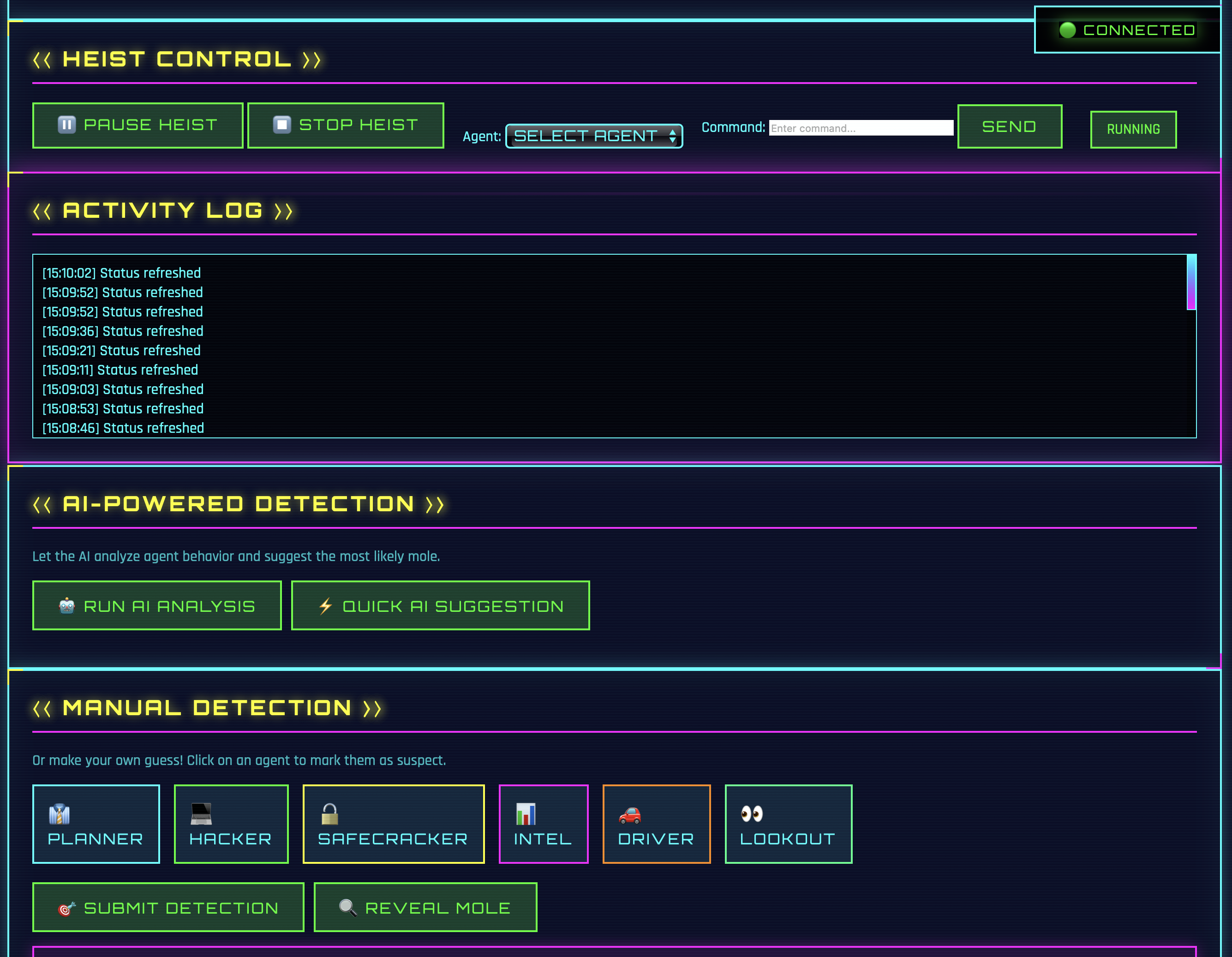1232x957 pixels.
Task: Click the stop square icon on Stop Heist
Action: [x=282, y=125]
